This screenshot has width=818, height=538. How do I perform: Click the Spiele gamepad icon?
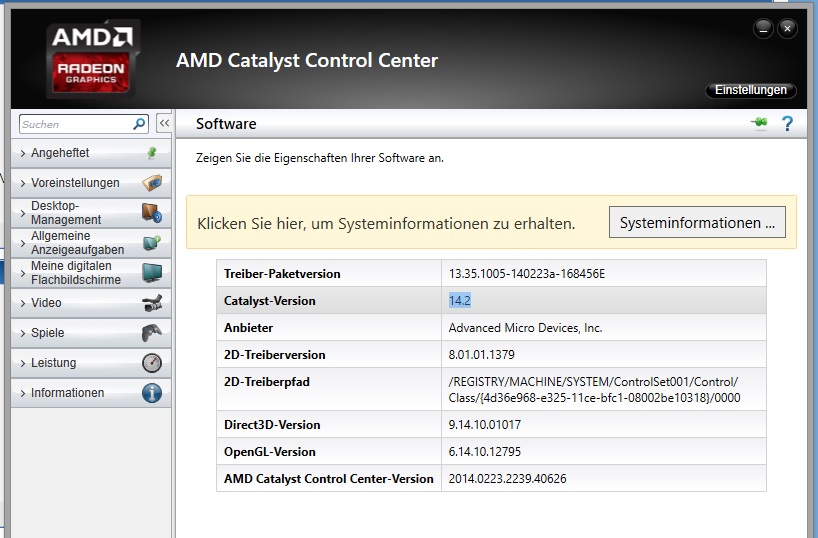pos(152,333)
